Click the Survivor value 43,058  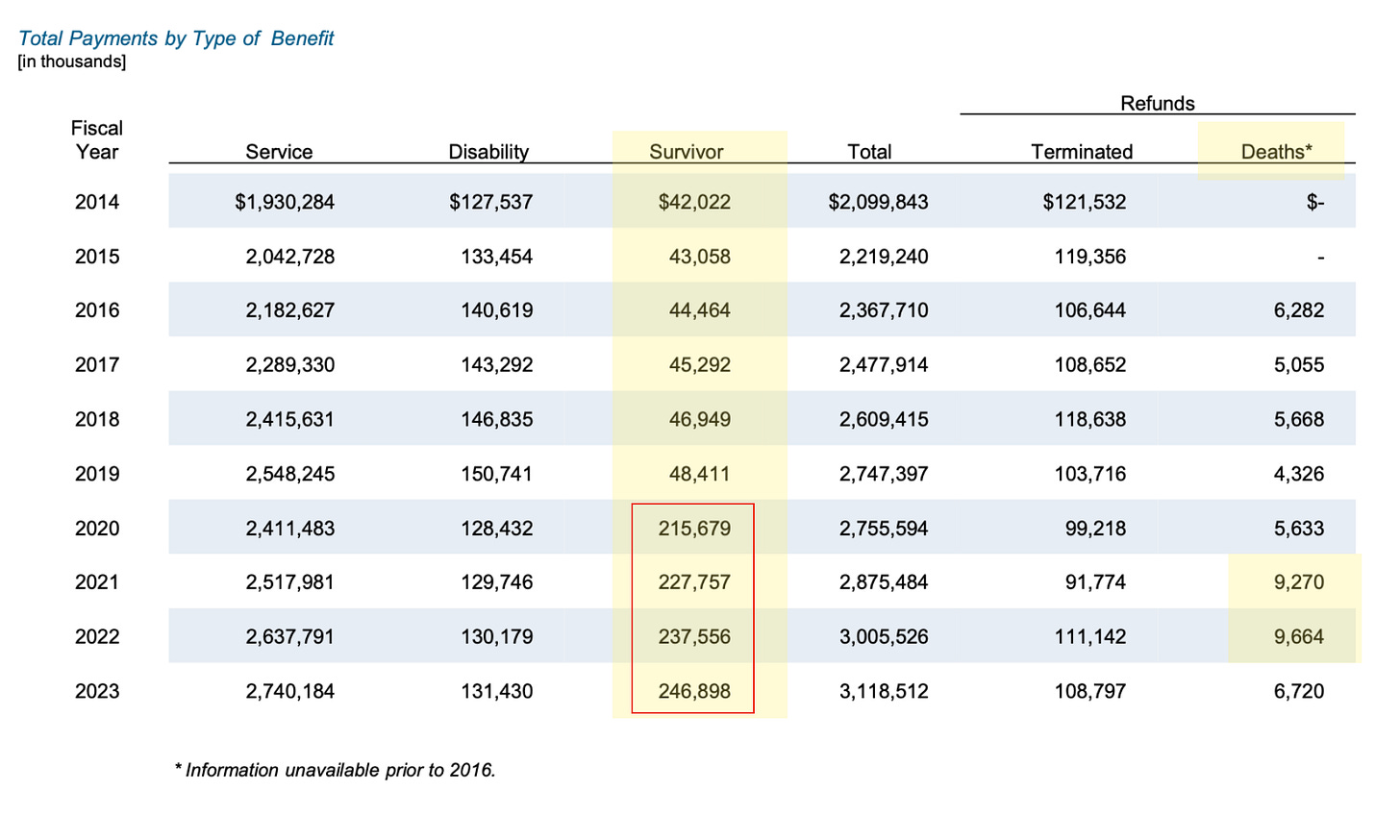[x=700, y=257]
